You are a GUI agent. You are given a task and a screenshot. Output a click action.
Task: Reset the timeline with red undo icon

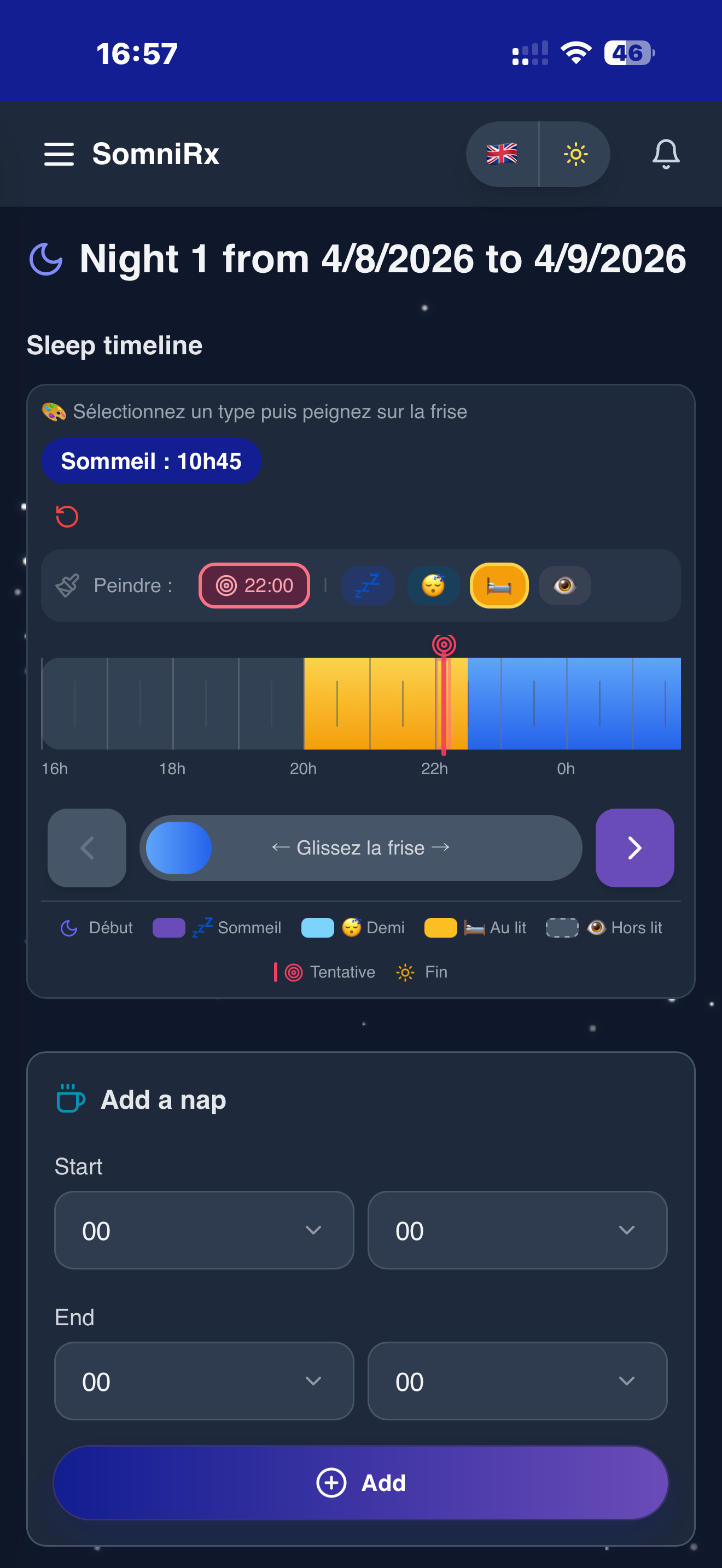click(67, 517)
